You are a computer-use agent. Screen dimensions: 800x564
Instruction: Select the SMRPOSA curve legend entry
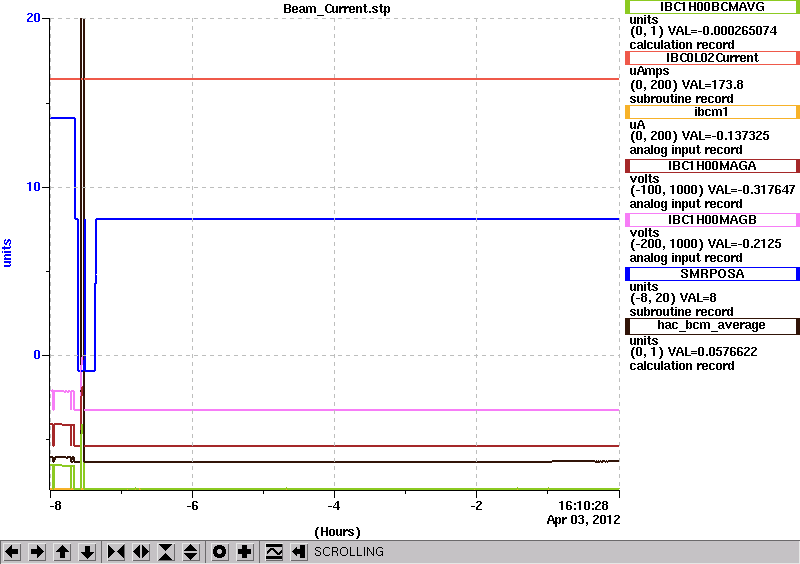[712, 274]
